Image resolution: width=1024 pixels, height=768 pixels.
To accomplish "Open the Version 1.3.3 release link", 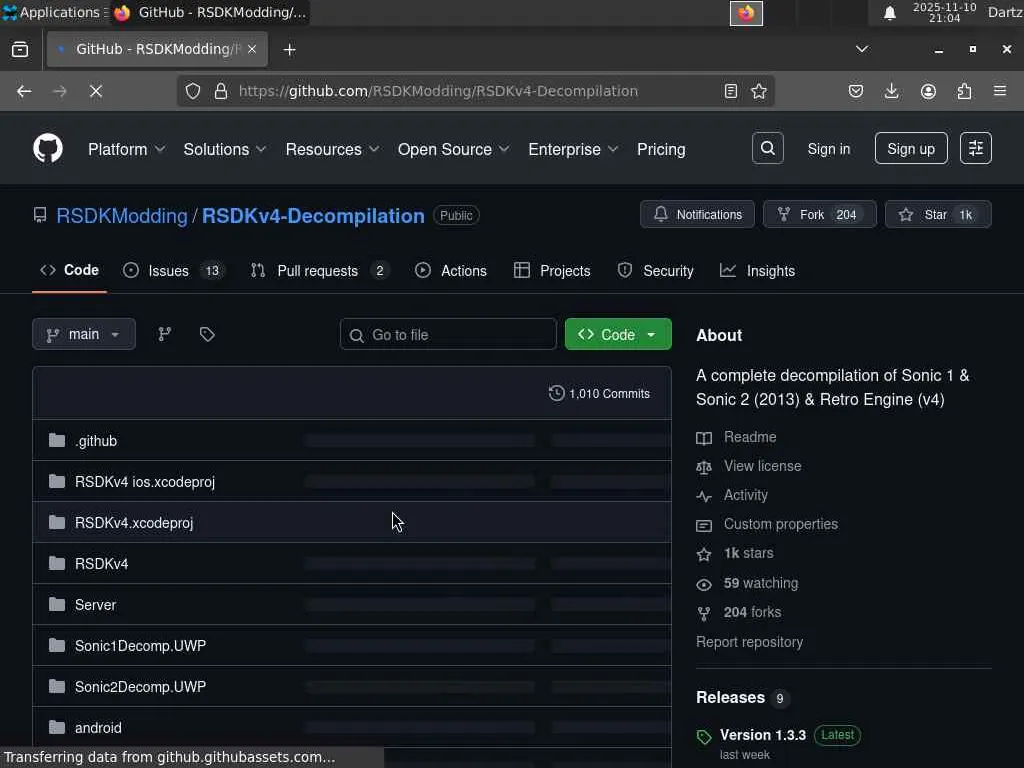I will (x=763, y=735).
